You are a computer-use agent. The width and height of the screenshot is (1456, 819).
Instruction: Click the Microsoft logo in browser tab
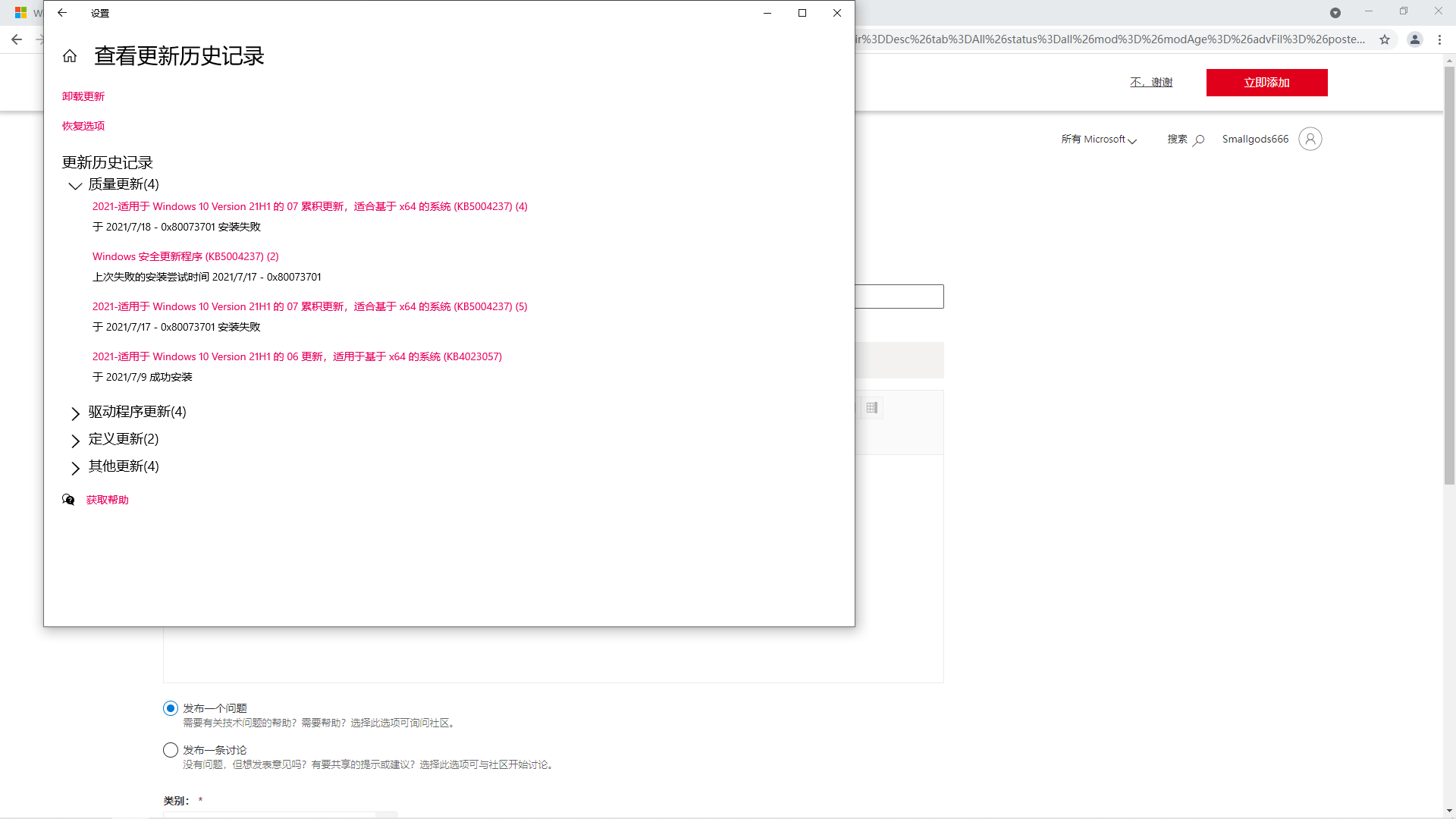20,13
